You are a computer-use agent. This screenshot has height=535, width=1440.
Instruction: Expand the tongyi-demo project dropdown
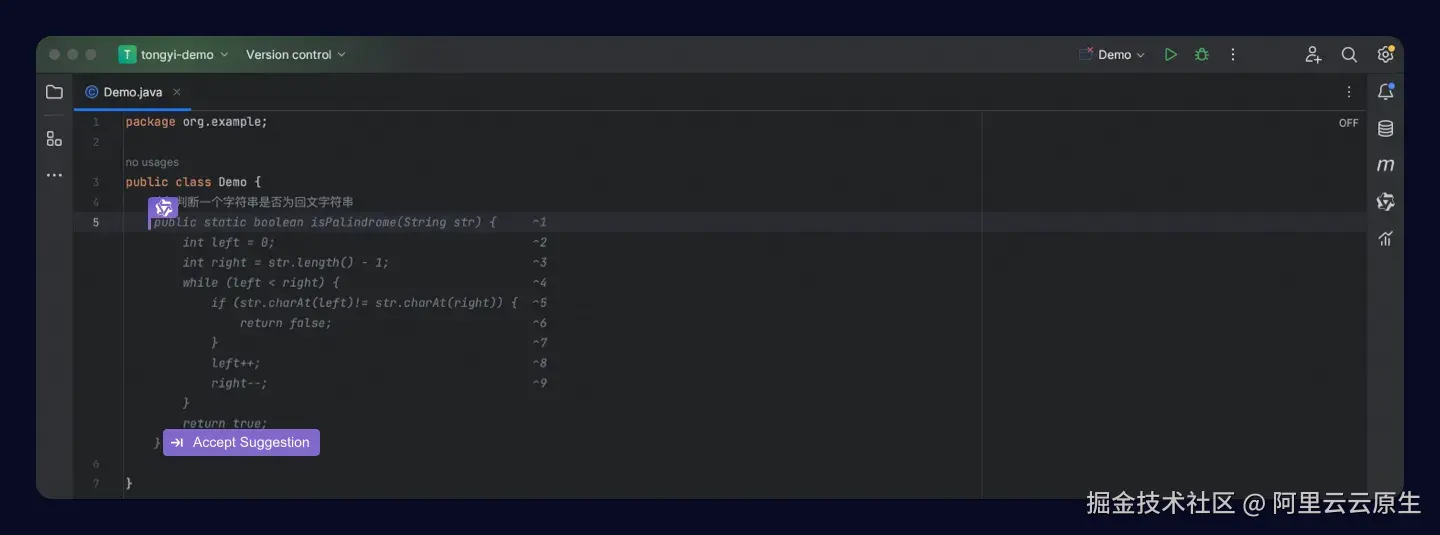(x=175, y=55)
